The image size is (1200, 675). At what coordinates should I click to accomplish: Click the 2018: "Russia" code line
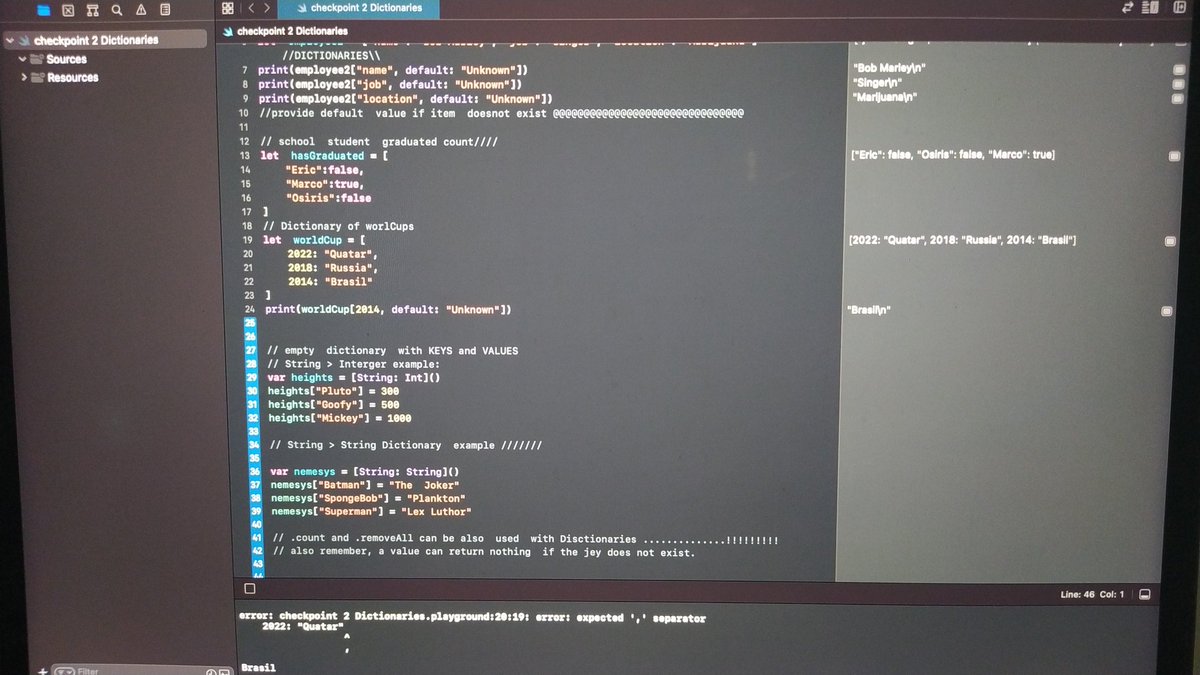tap(333, 268)
